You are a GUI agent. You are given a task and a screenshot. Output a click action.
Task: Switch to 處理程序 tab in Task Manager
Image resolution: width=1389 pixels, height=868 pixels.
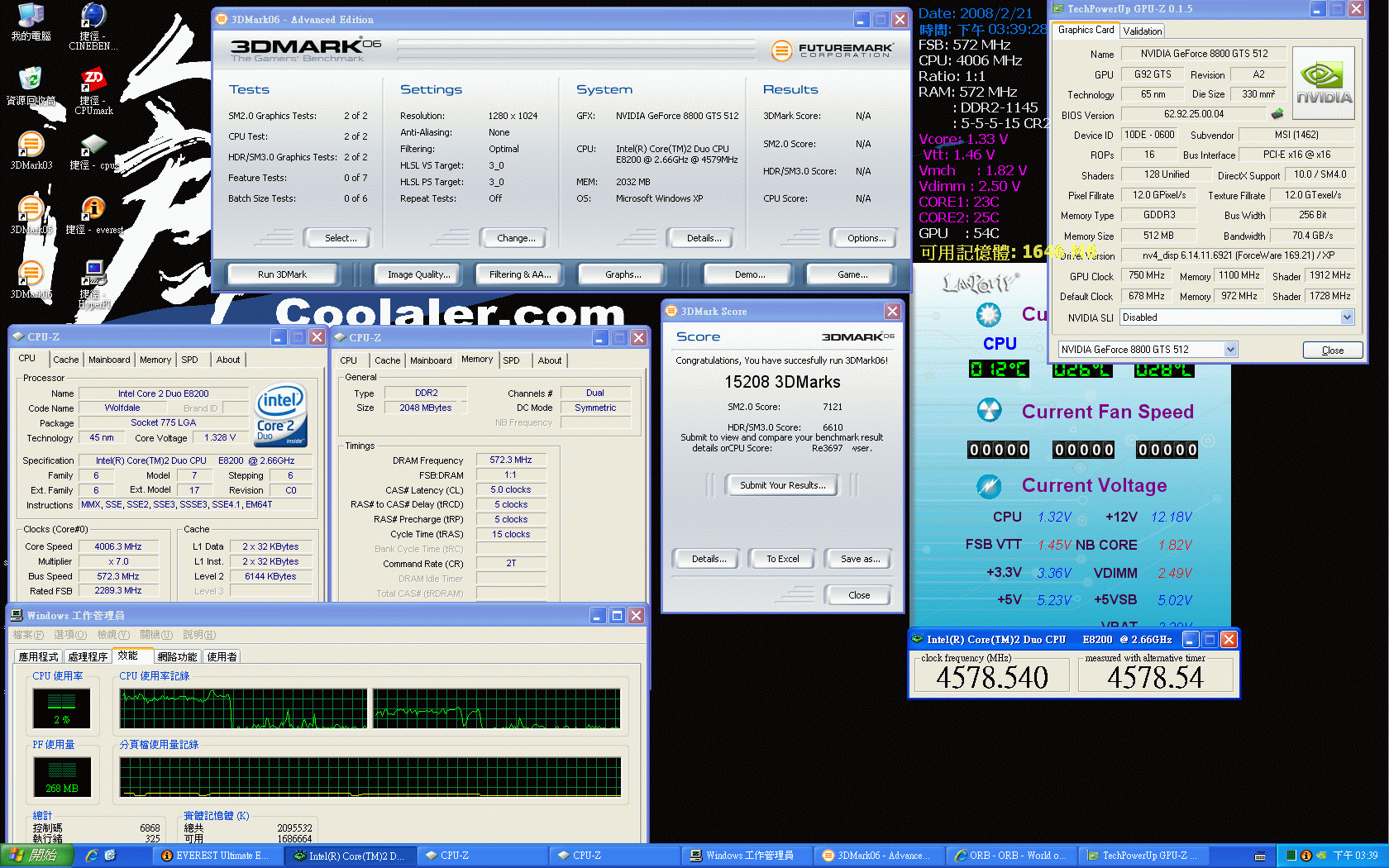coord(88,656)
